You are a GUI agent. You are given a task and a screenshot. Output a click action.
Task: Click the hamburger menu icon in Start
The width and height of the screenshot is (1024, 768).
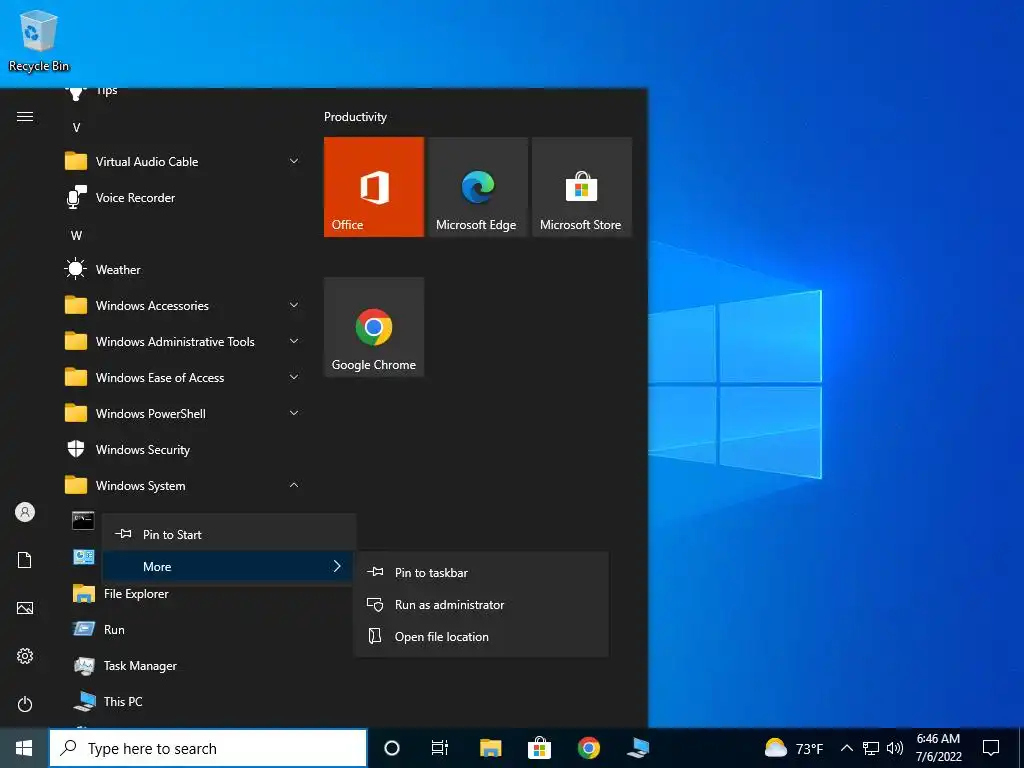coord(25,117)
